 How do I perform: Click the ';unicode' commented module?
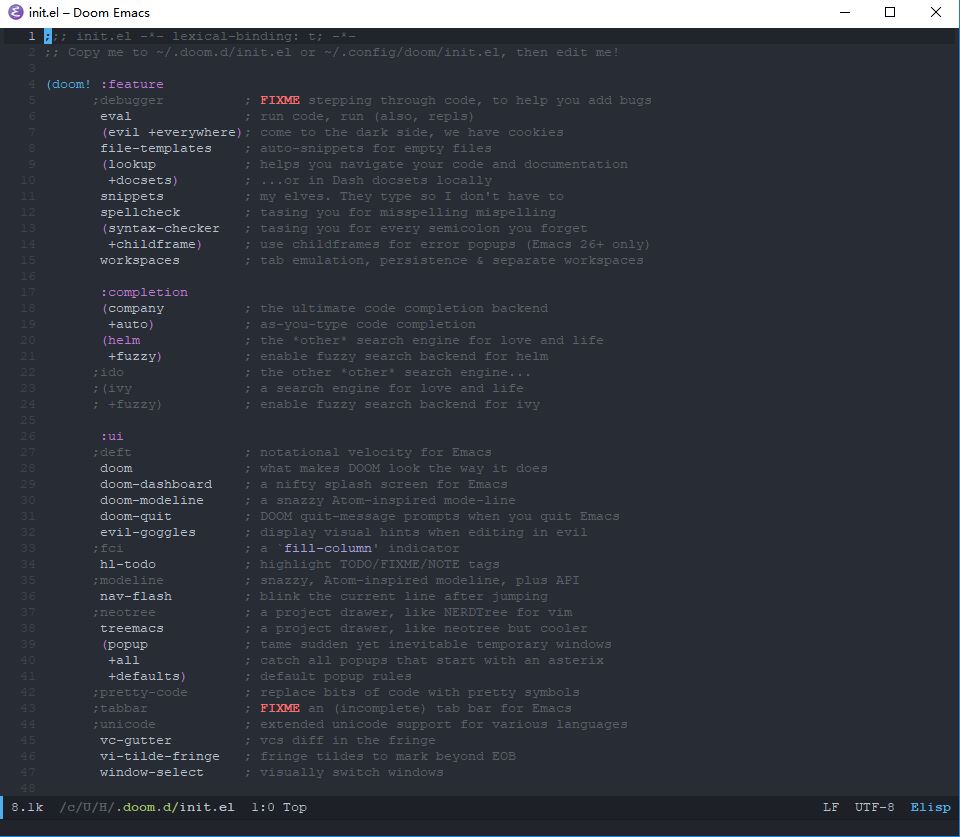[124, 724]
